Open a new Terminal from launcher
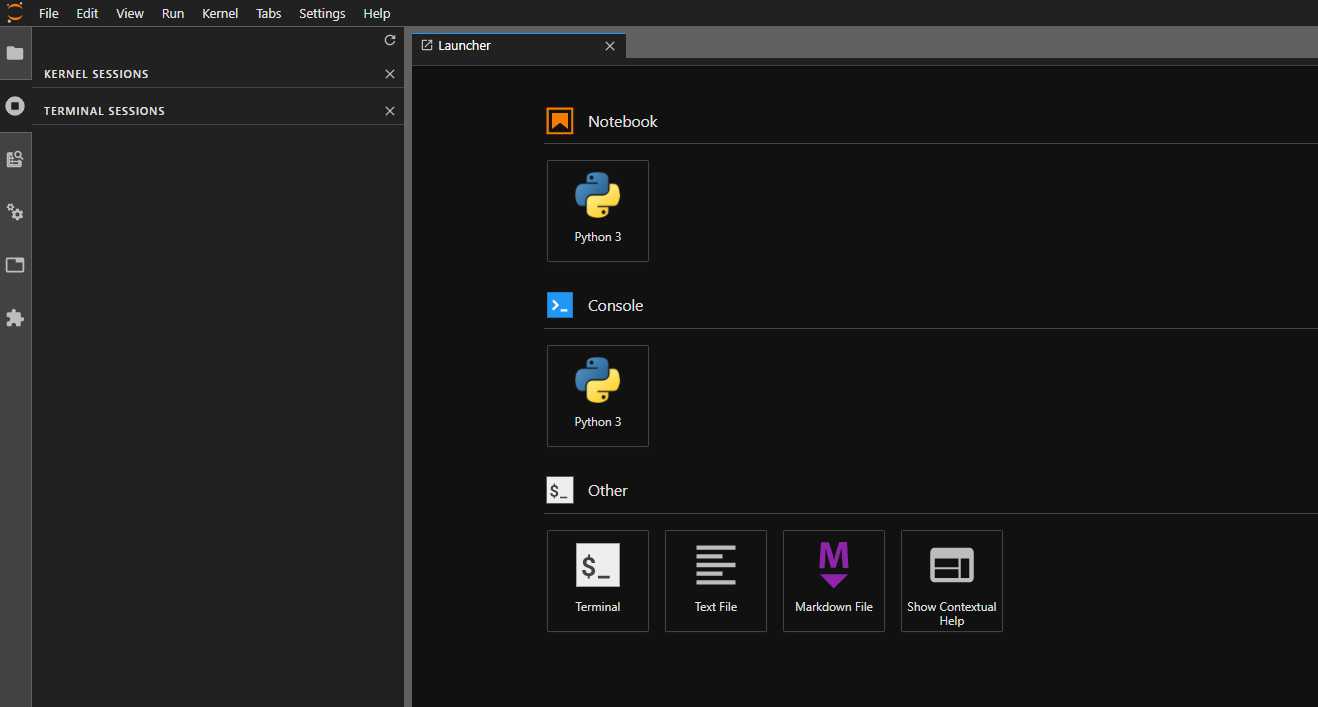This screenshot has height=707, width=1318. [598, 581]
